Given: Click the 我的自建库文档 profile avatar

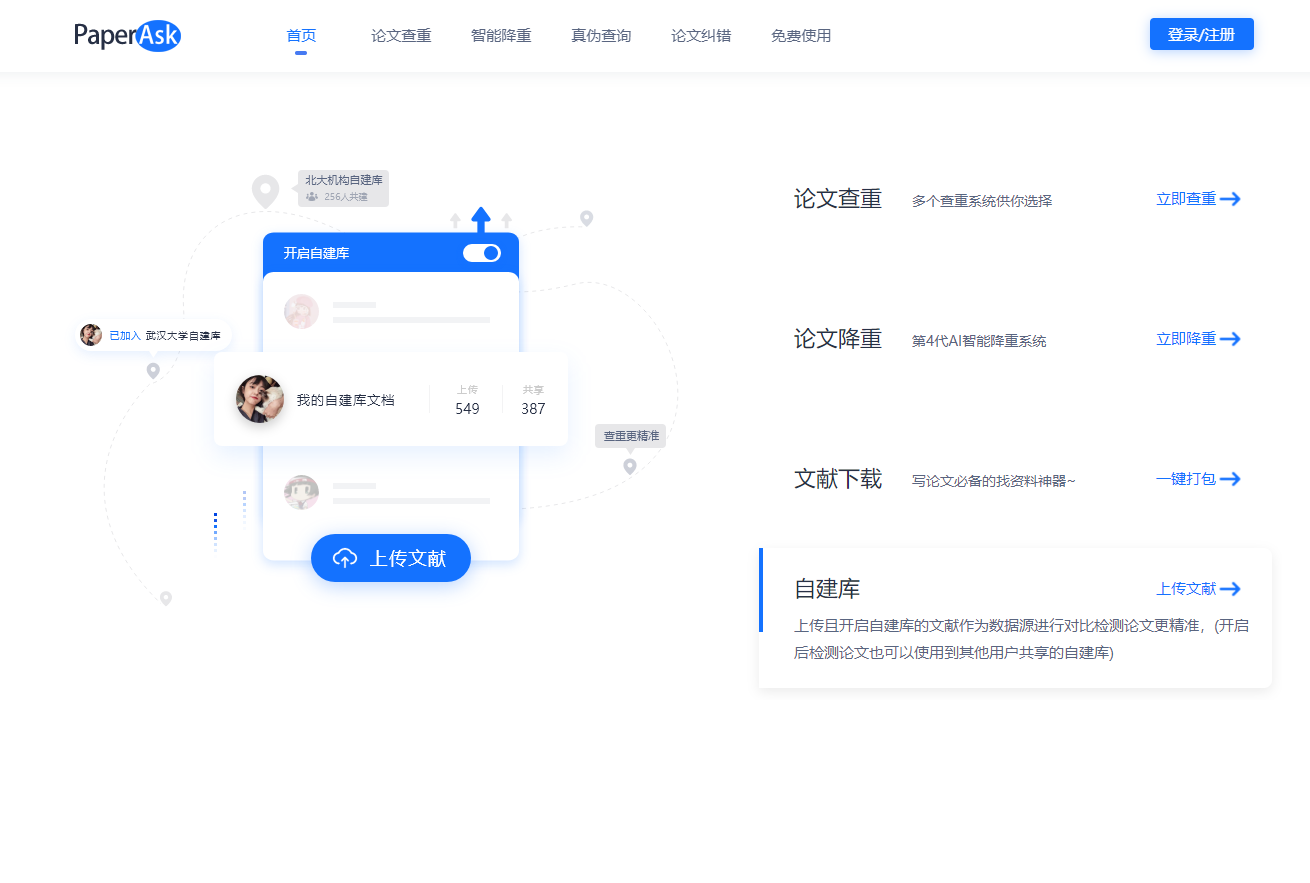Looking at the screenshot, I should point(260,399).
